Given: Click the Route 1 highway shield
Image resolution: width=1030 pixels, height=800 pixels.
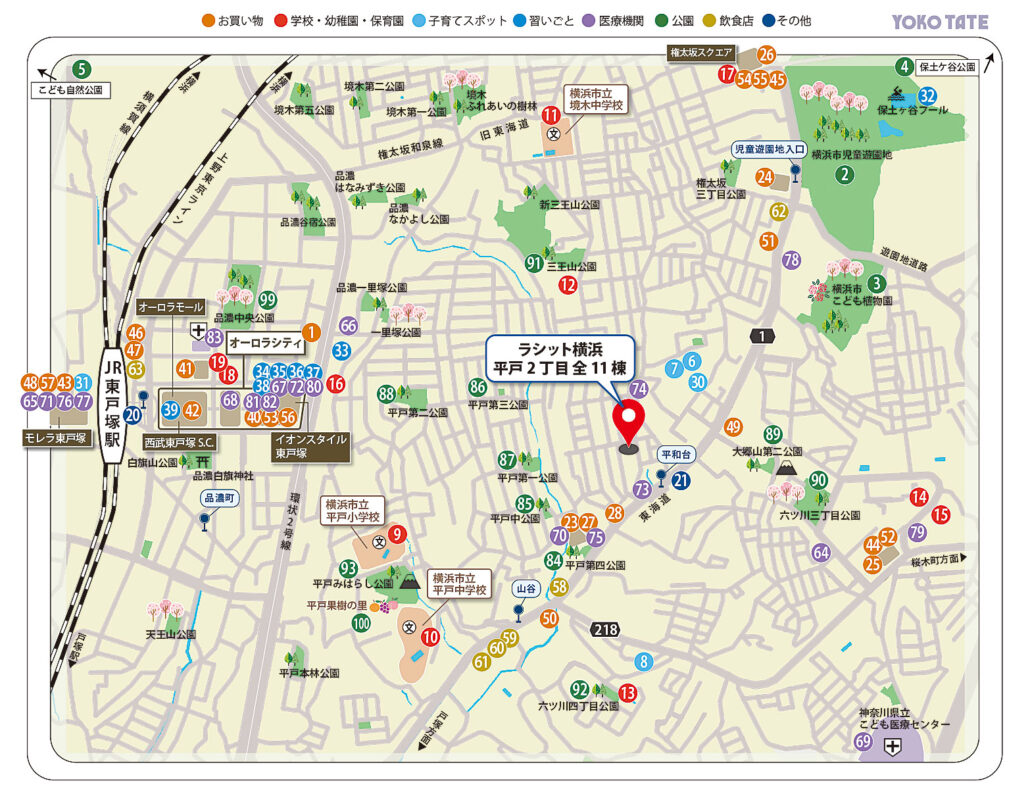Looking at the screenshot, I should point(762,337).
